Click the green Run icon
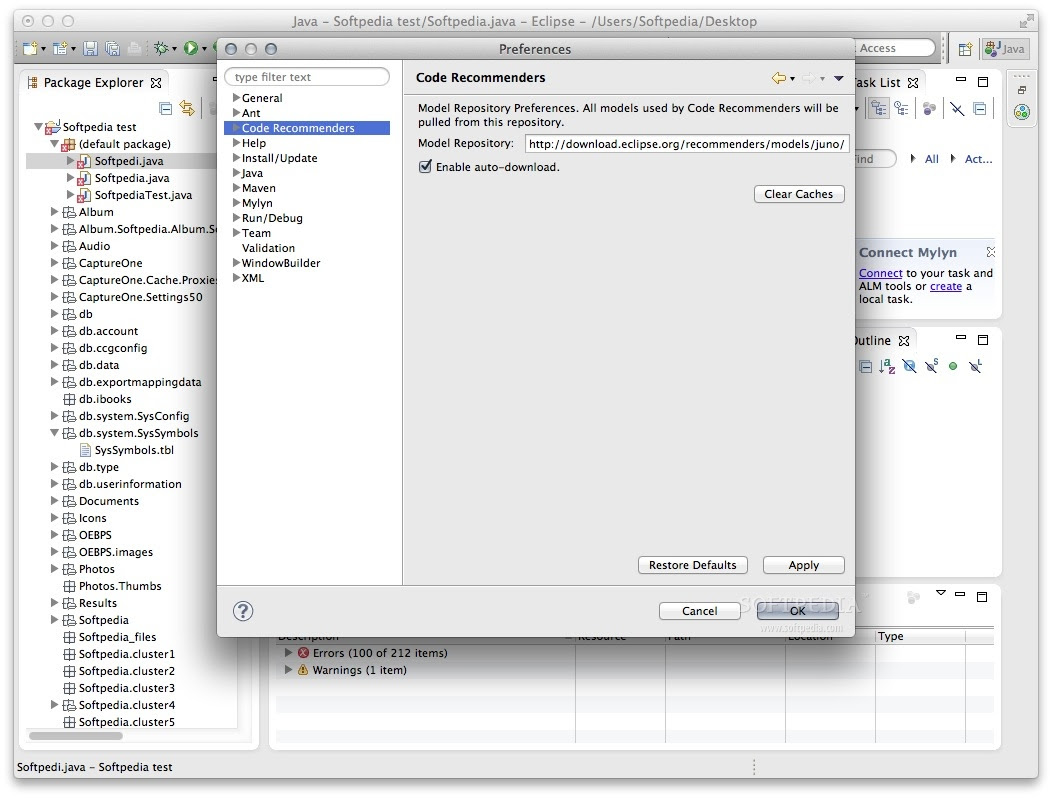Screen dimensions: 1052x798 191,48
